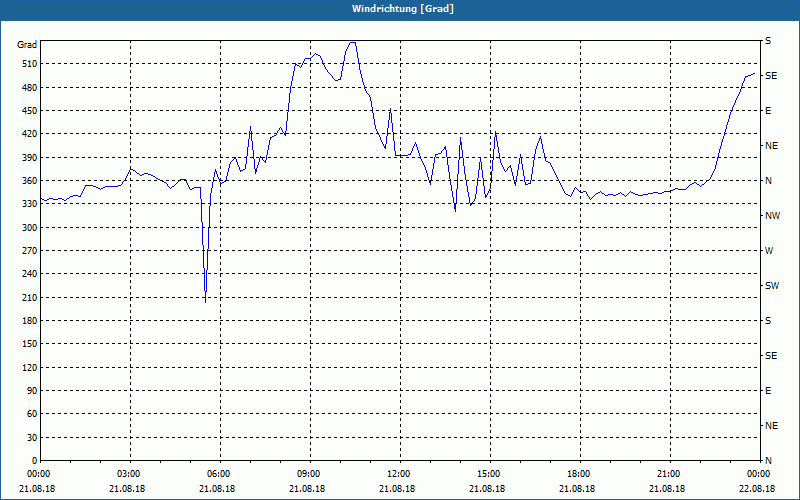The image size is (800, 500).
Task: Click the 22.08.18 date label
Action: [757, 489]
